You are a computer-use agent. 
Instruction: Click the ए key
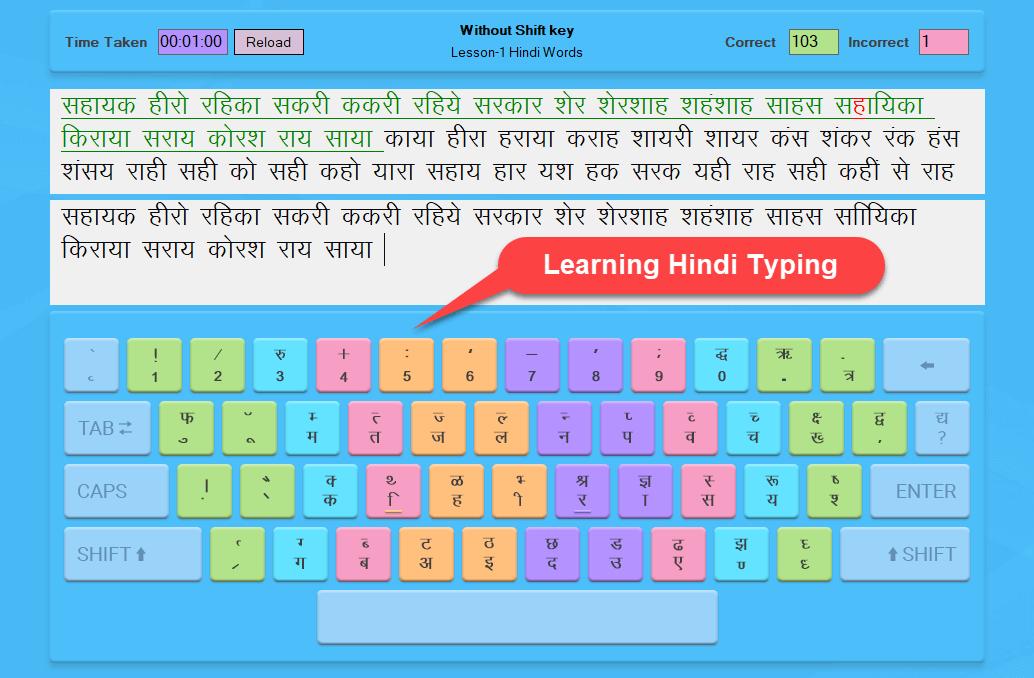[679, 554]
